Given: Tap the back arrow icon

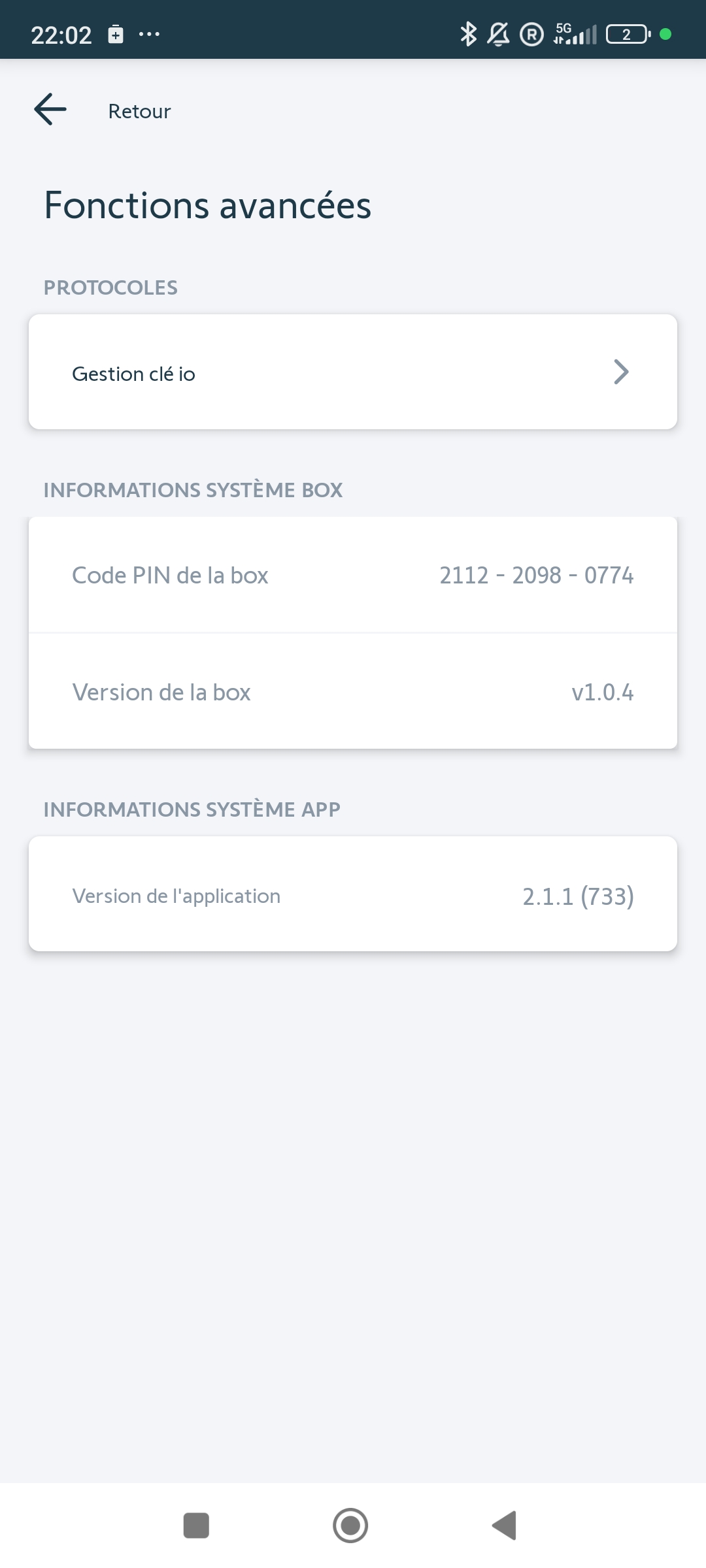Looking at the screenshot, I should 50,110.
